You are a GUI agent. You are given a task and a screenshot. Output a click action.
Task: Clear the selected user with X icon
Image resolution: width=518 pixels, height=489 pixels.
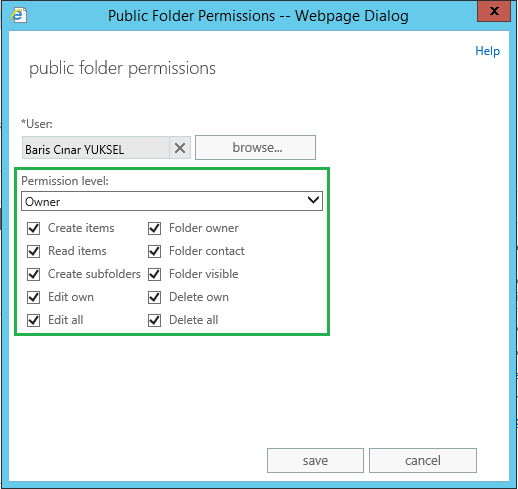(x=180, y=148)
